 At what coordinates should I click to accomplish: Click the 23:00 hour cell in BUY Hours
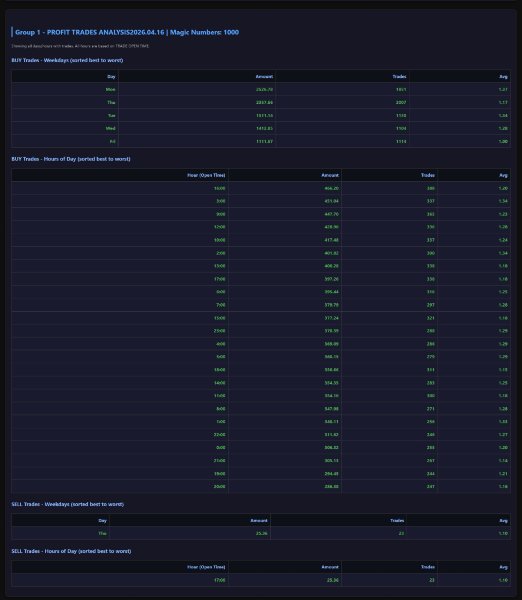120,331
